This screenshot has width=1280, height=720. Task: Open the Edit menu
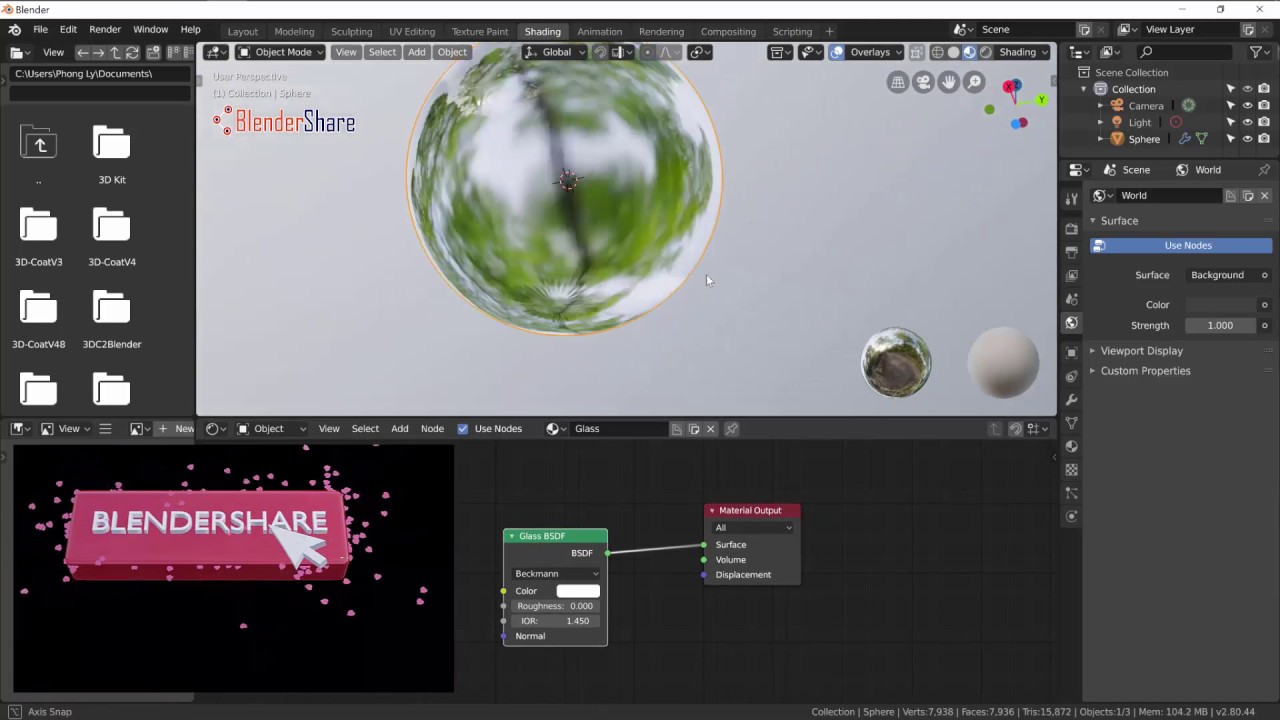pyautogui.click(x=68, y=30)
